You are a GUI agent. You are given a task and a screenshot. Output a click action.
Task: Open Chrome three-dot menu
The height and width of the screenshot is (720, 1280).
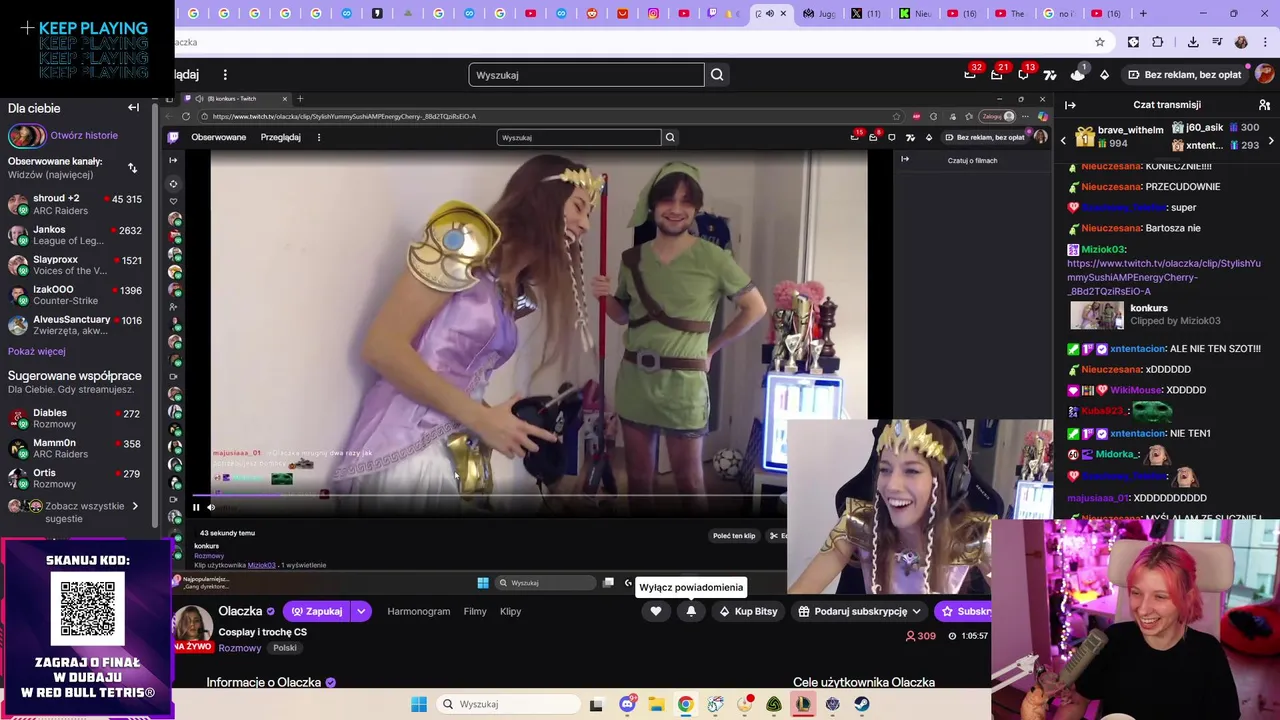tap(1264, 42)
